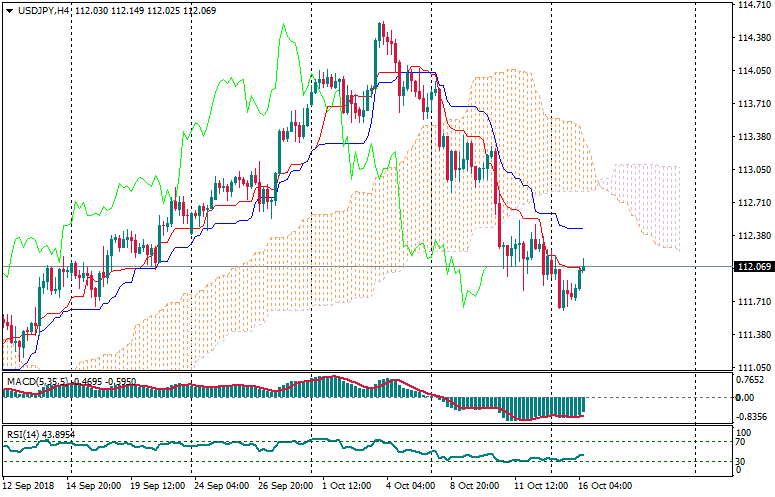
Task: Click the 8 Oct 20:00 time label
Action: (476, 486)
